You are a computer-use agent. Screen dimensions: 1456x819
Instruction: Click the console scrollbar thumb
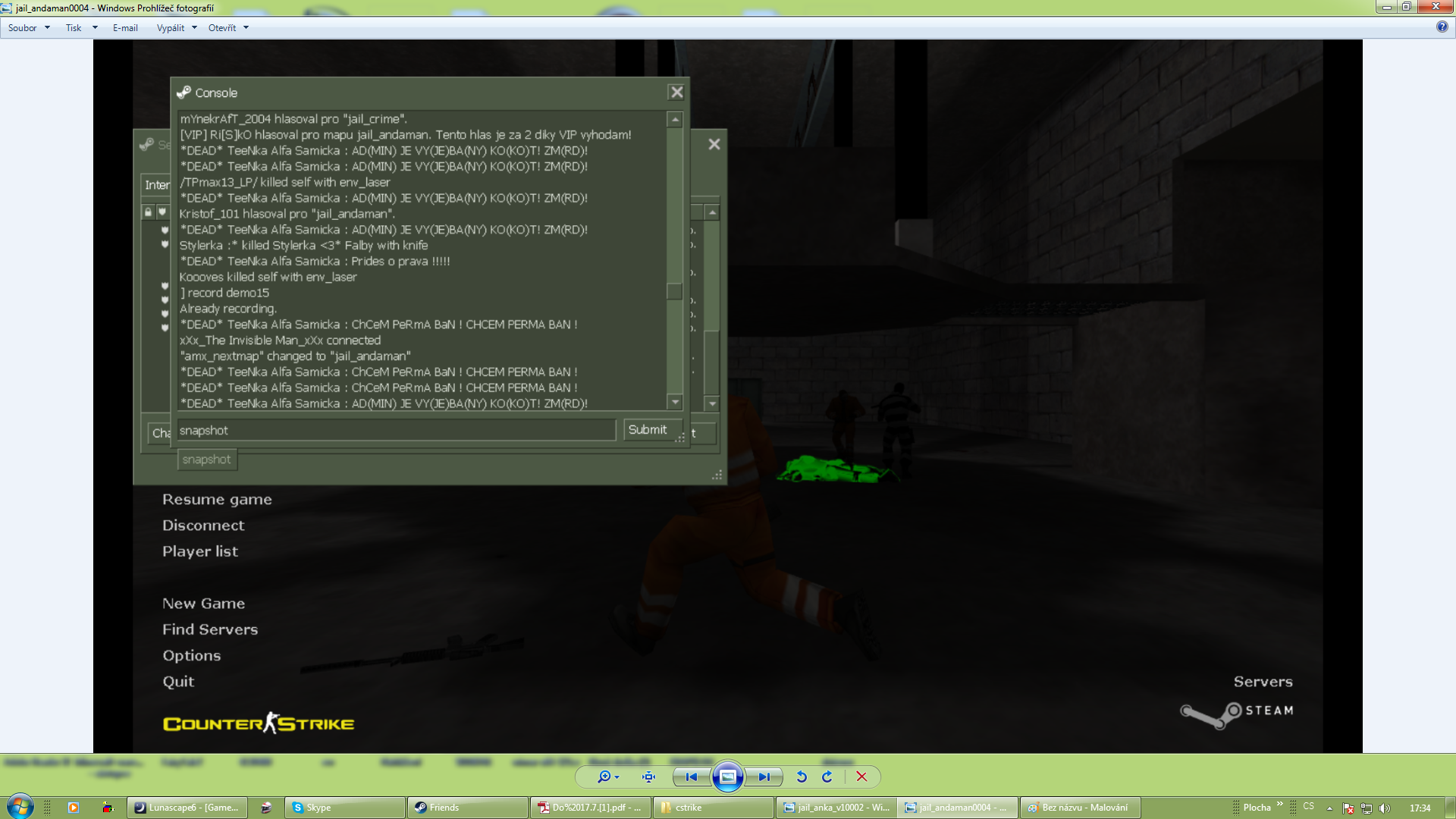tap(674, 291)
